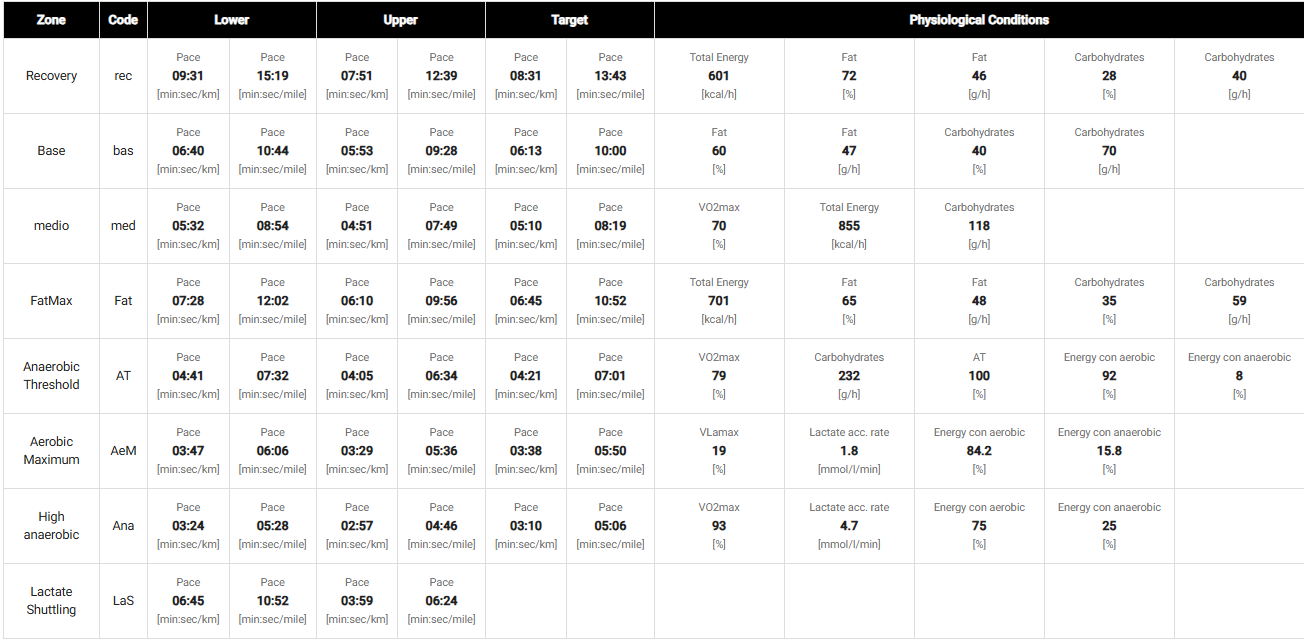Select the High anaerobic zone cell

tap(51, 526)
